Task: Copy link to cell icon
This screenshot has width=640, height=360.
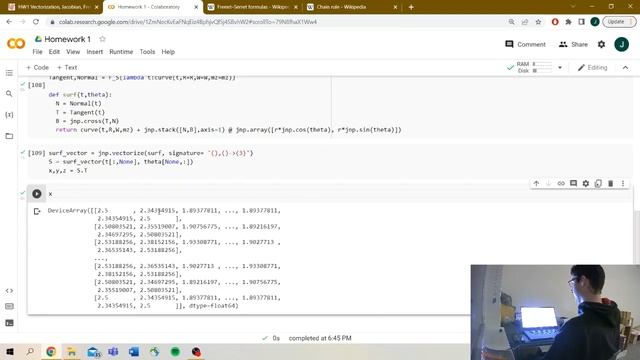Action: 561,184
